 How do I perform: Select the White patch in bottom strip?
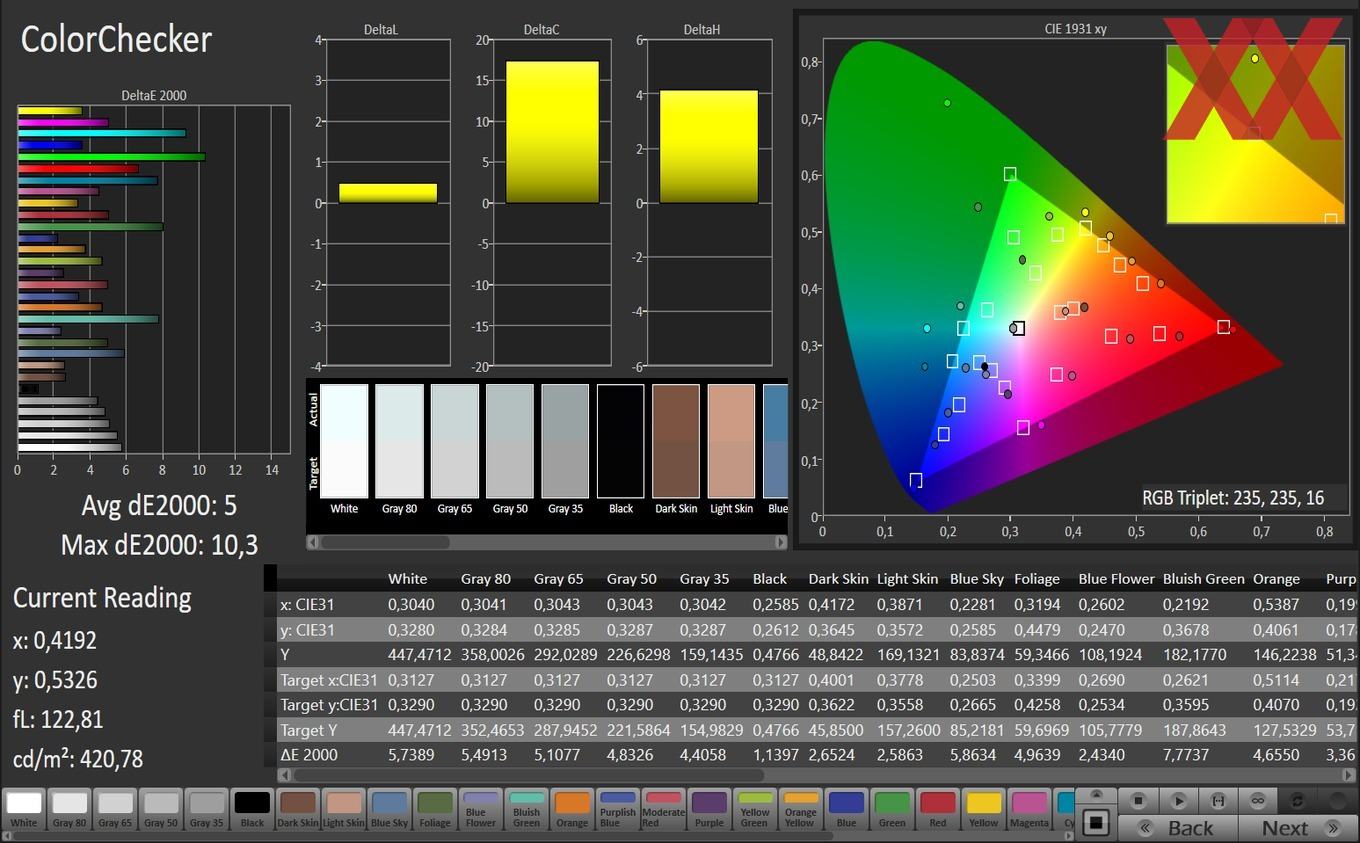tap(24, 809)
